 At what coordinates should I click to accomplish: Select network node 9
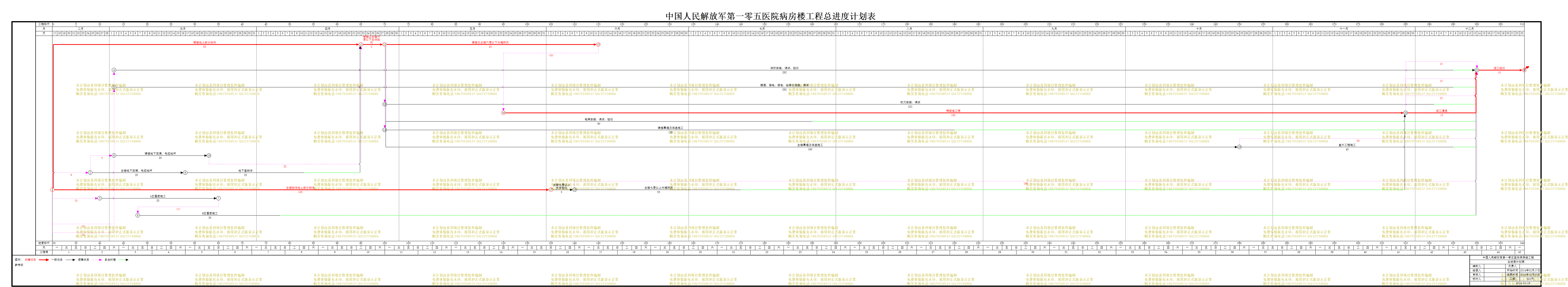185,173
